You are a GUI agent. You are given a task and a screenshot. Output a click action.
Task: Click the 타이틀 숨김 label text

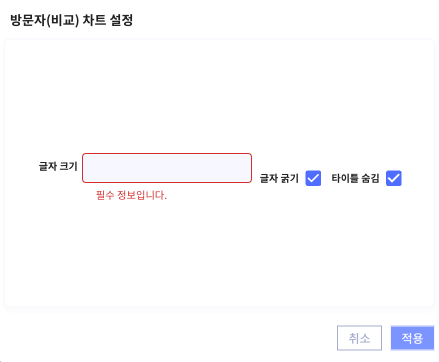pyautogui.click(x=355, y=178)
